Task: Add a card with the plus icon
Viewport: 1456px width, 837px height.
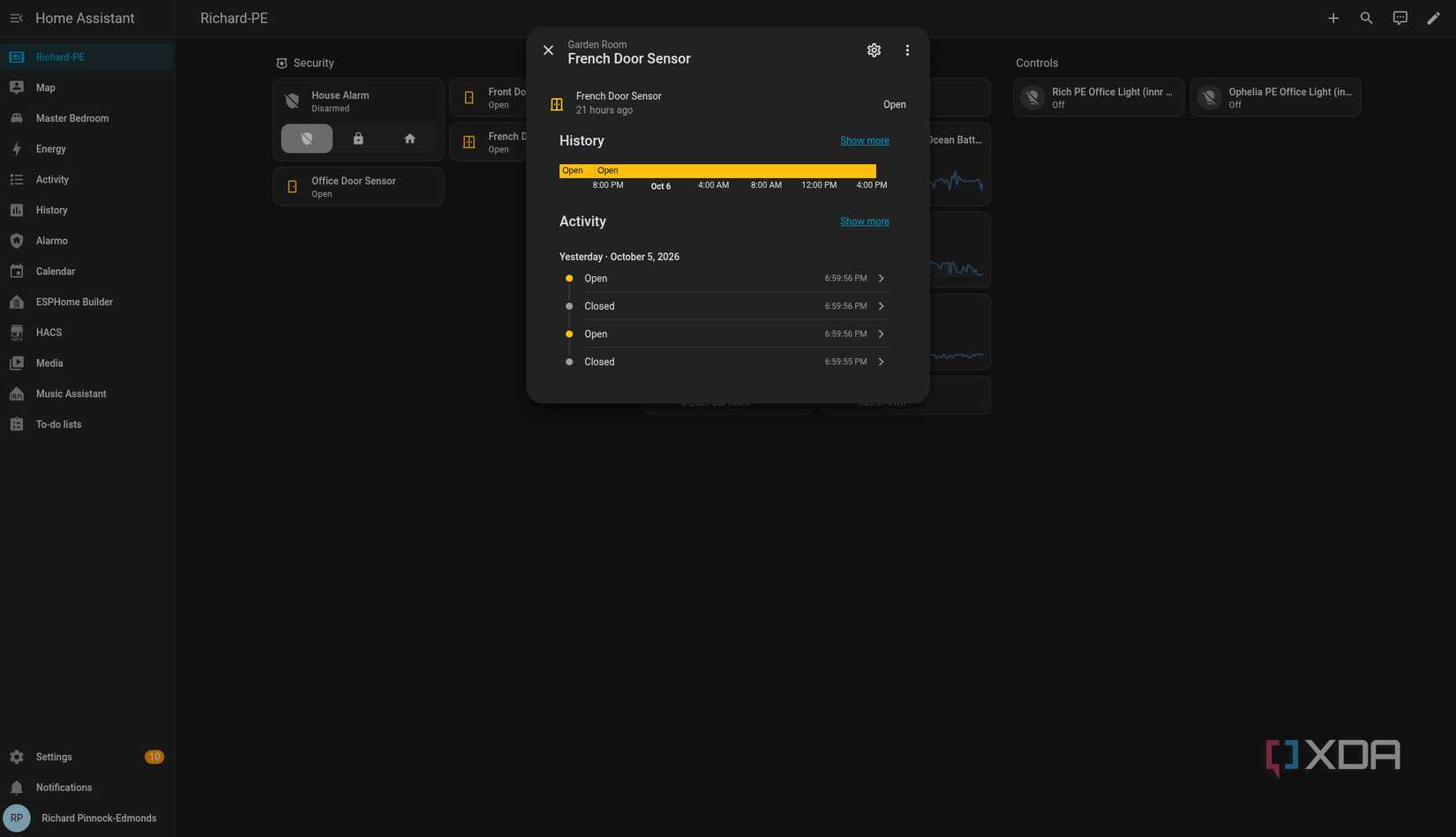Action: pos(1333,18)
